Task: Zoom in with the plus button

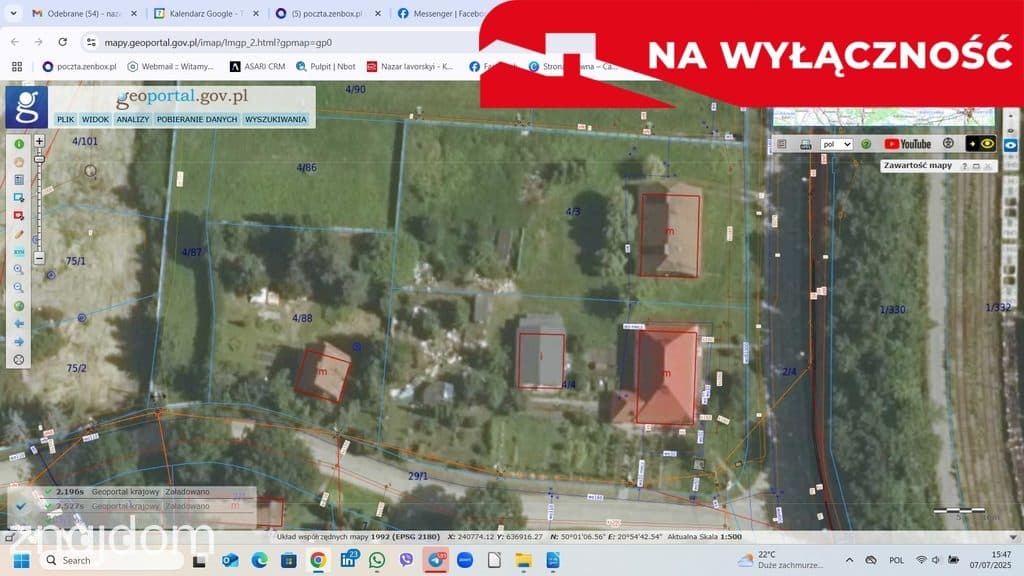Action: [39, 141]
